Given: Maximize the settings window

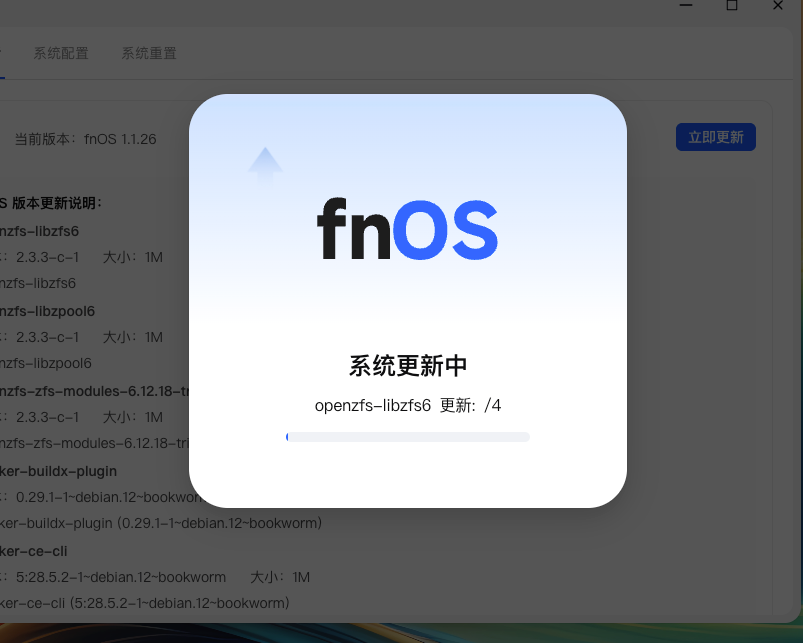Looking at the screenshot, I should [732, 5].
